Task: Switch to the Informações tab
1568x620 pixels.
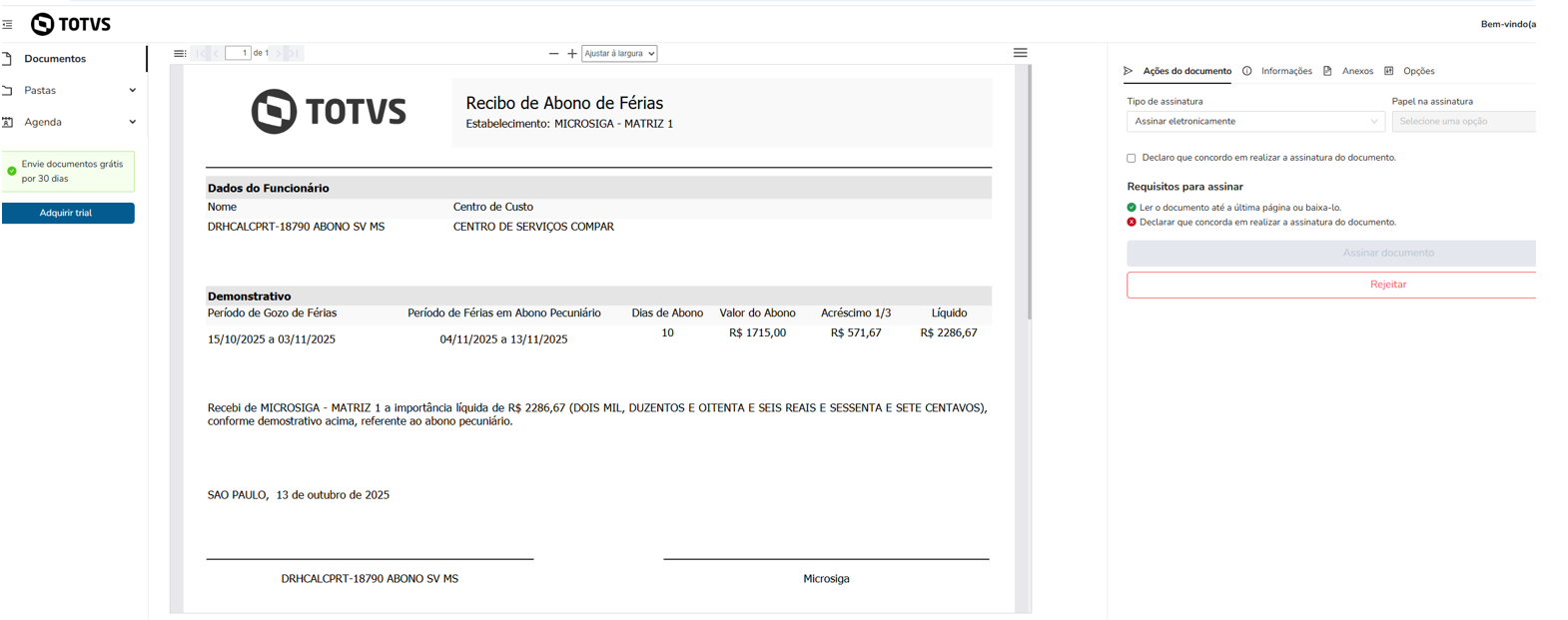Action: tap(1286, 71)
